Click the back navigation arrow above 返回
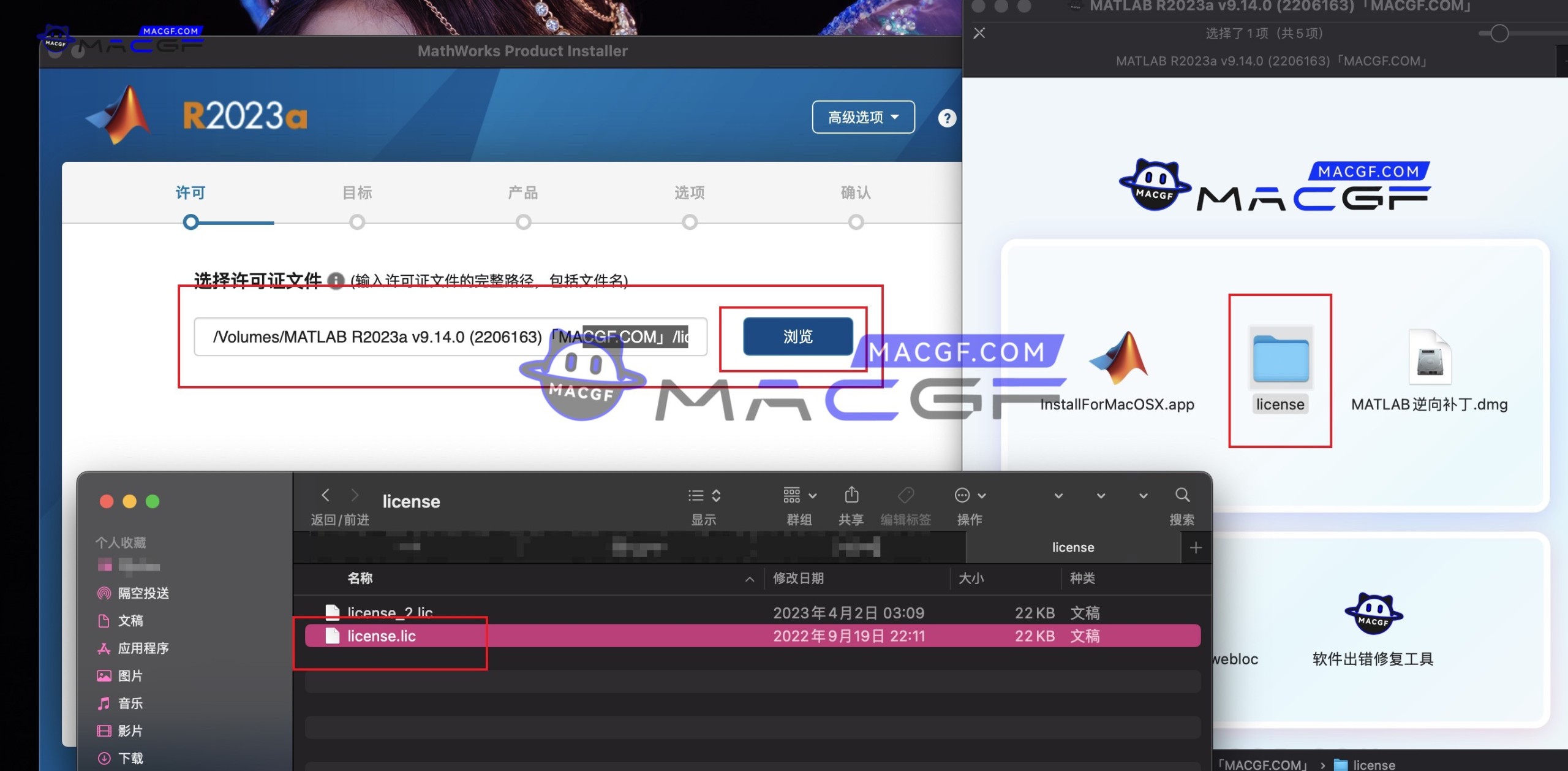The image size is (1568, 771). [x=326, y=495]
